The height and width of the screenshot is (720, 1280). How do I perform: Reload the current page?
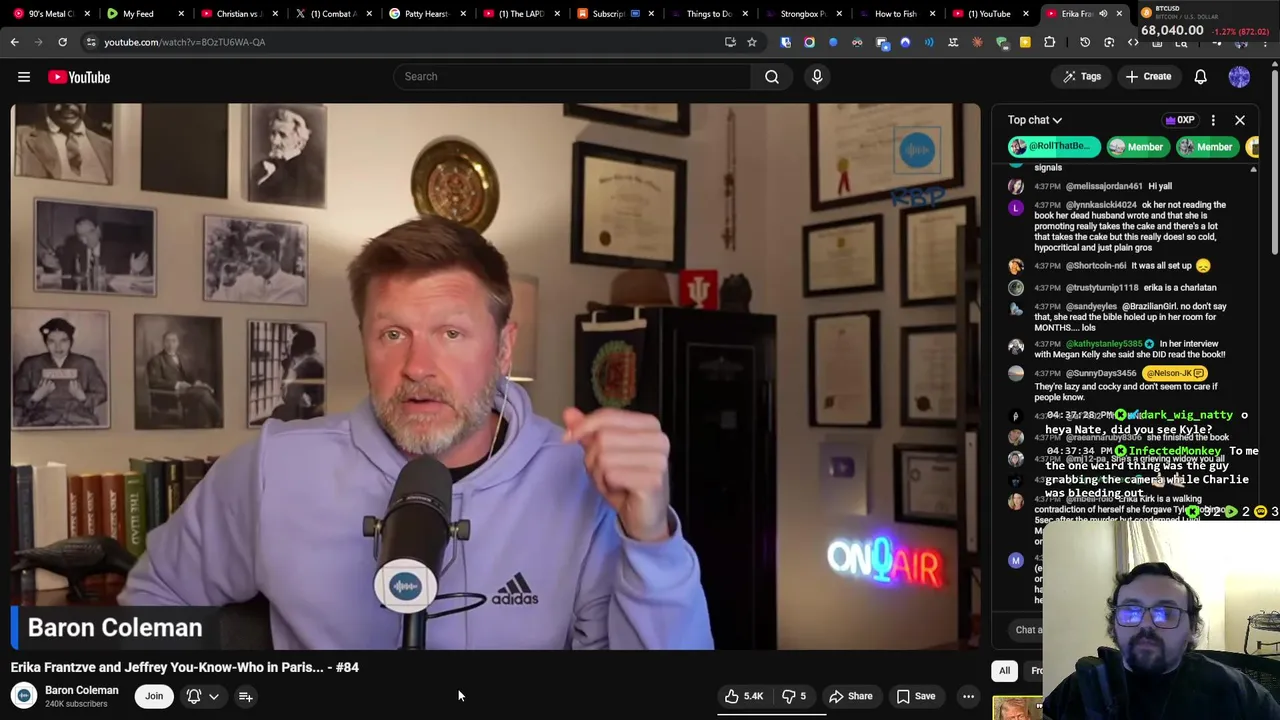[x=62, y=42]
